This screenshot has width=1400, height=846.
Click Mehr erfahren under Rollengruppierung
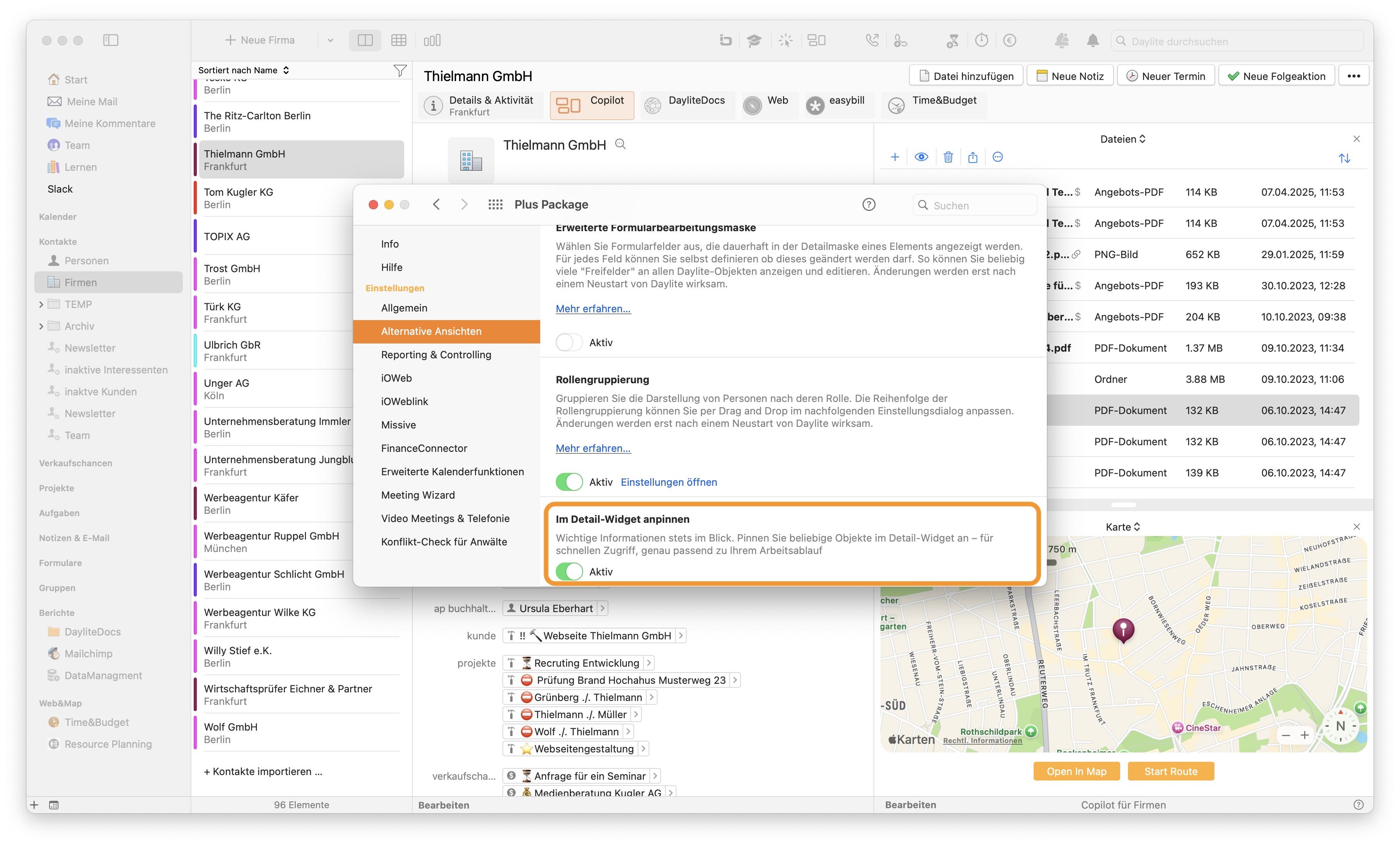click(x=592, y=448)
